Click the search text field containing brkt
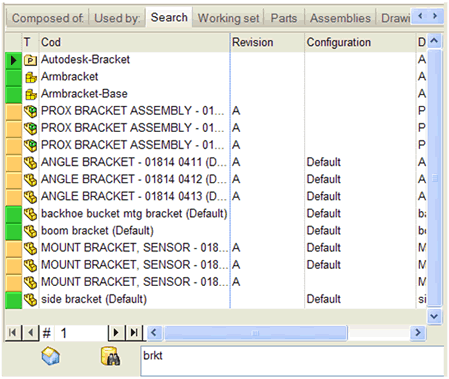This screenshot has height=379, width=449. [292, 361]
